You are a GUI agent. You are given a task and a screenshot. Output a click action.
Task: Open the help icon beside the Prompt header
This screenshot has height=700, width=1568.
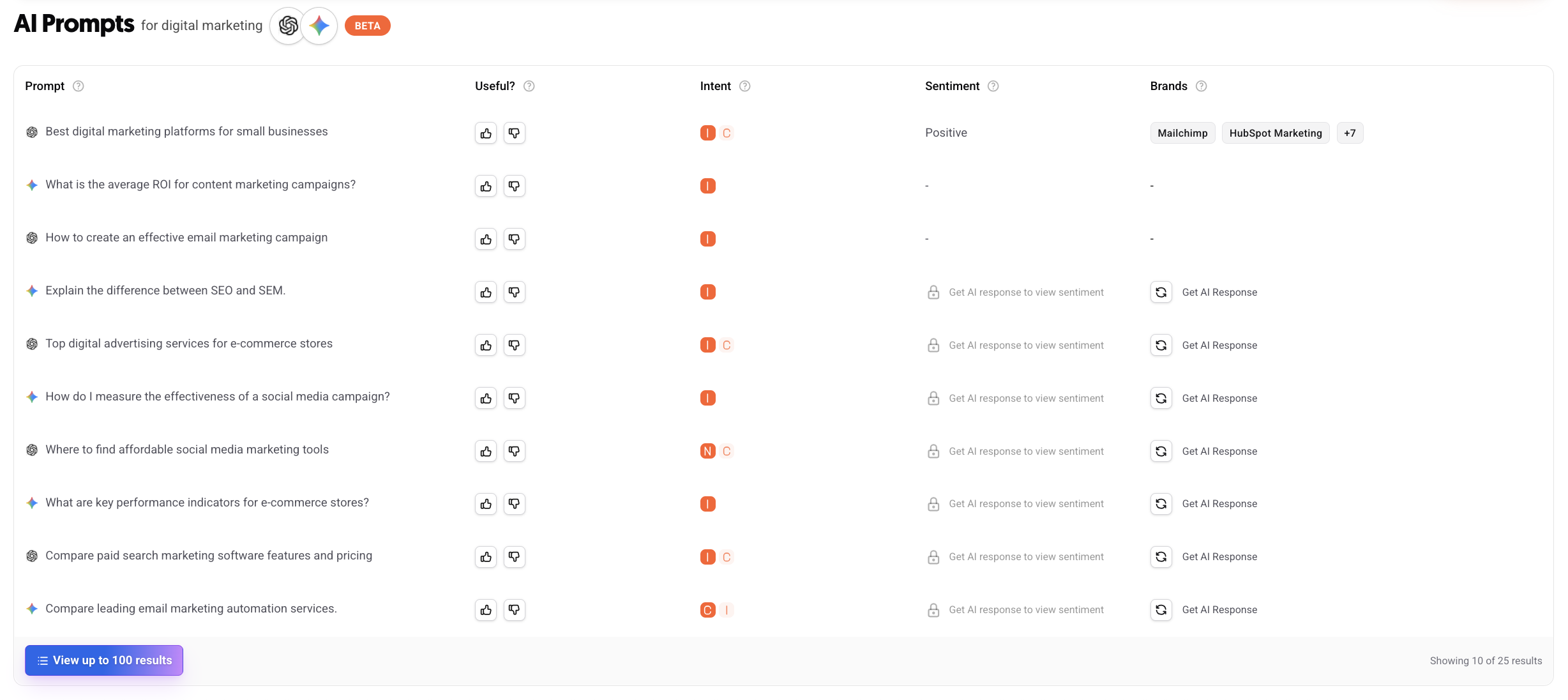click(79, 86)
